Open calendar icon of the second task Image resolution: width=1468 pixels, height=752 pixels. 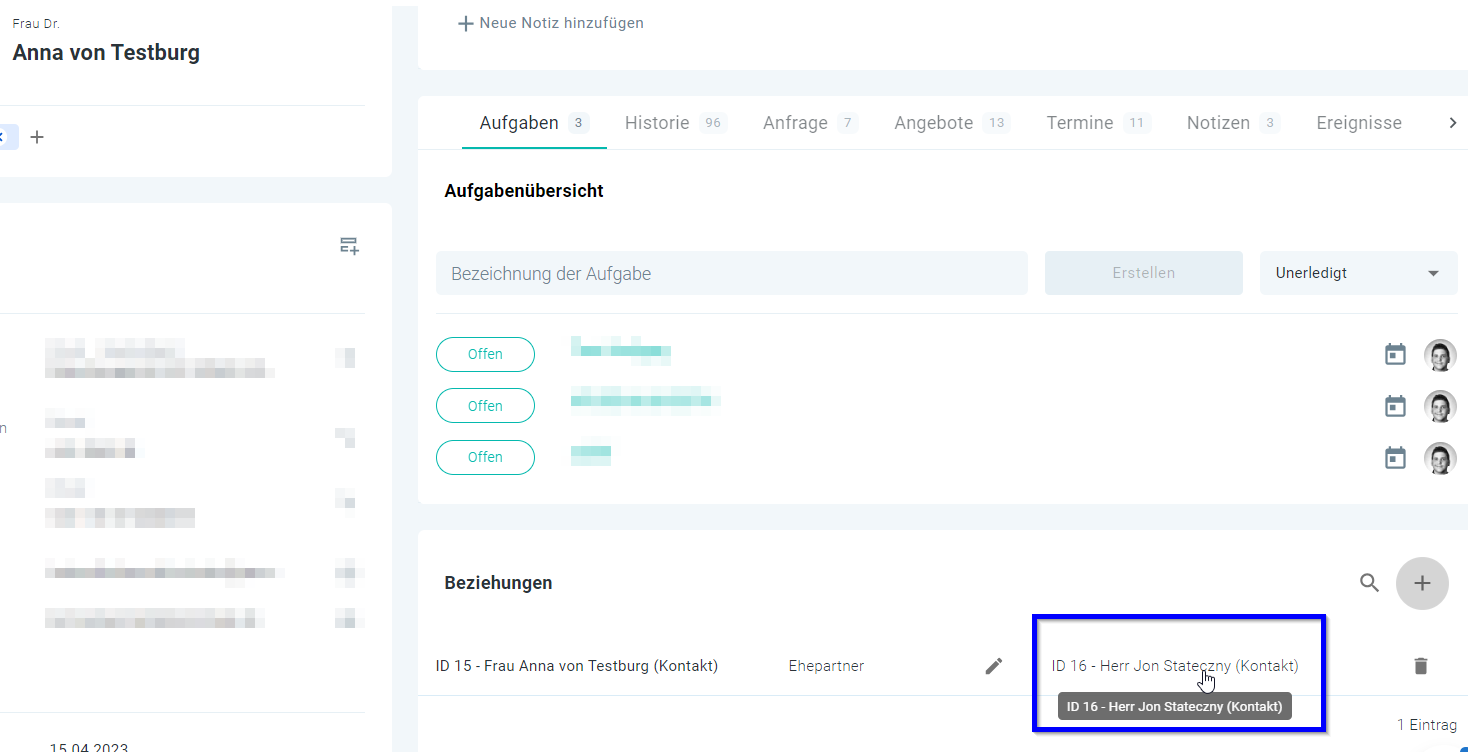coord(1394,406)
